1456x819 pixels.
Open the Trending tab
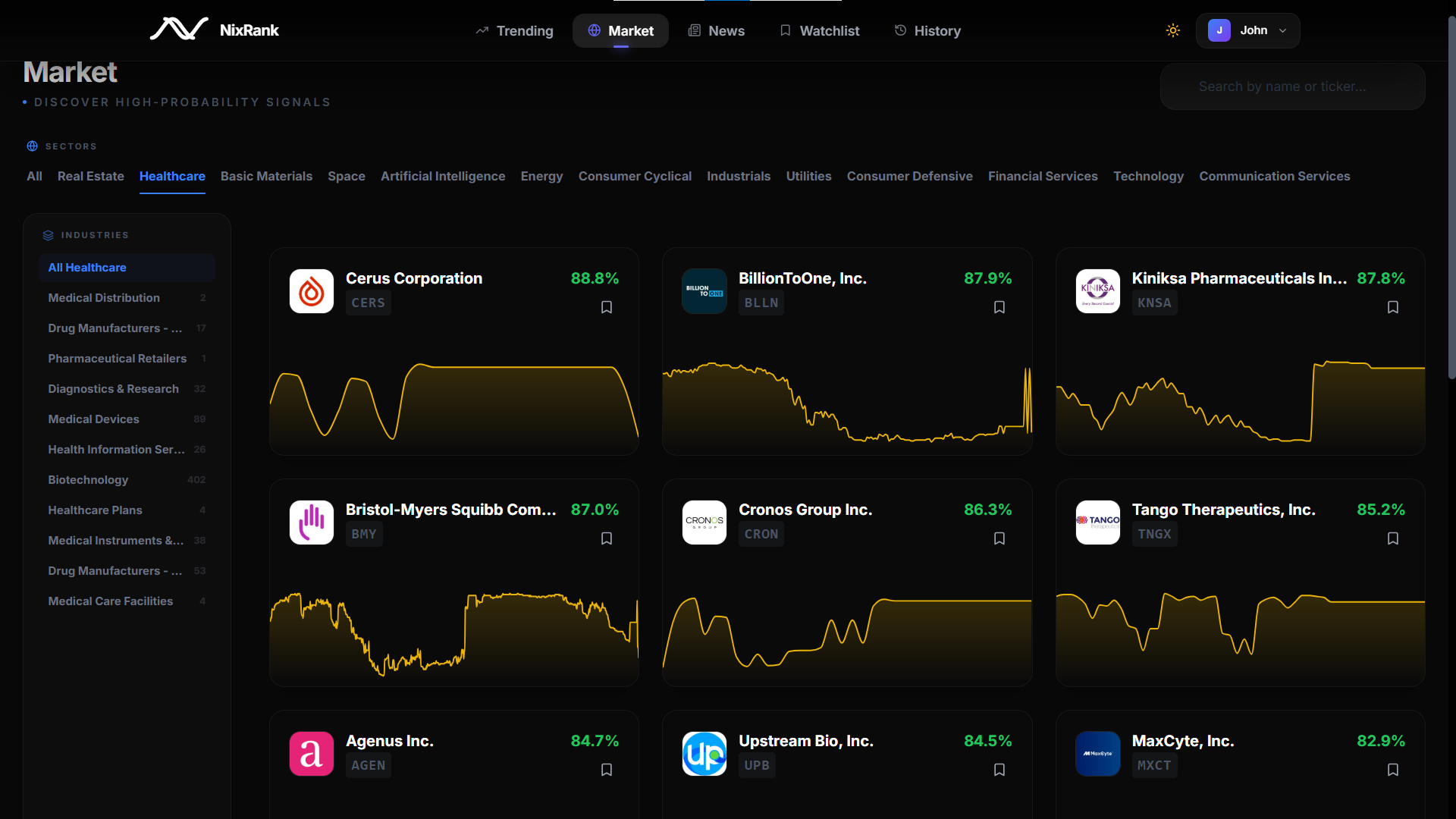point(515,30)
